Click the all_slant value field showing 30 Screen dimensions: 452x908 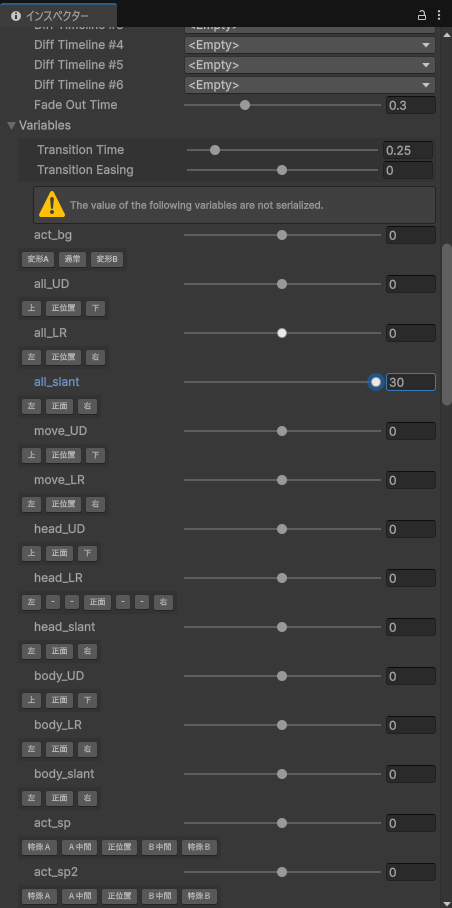[410, 382]
